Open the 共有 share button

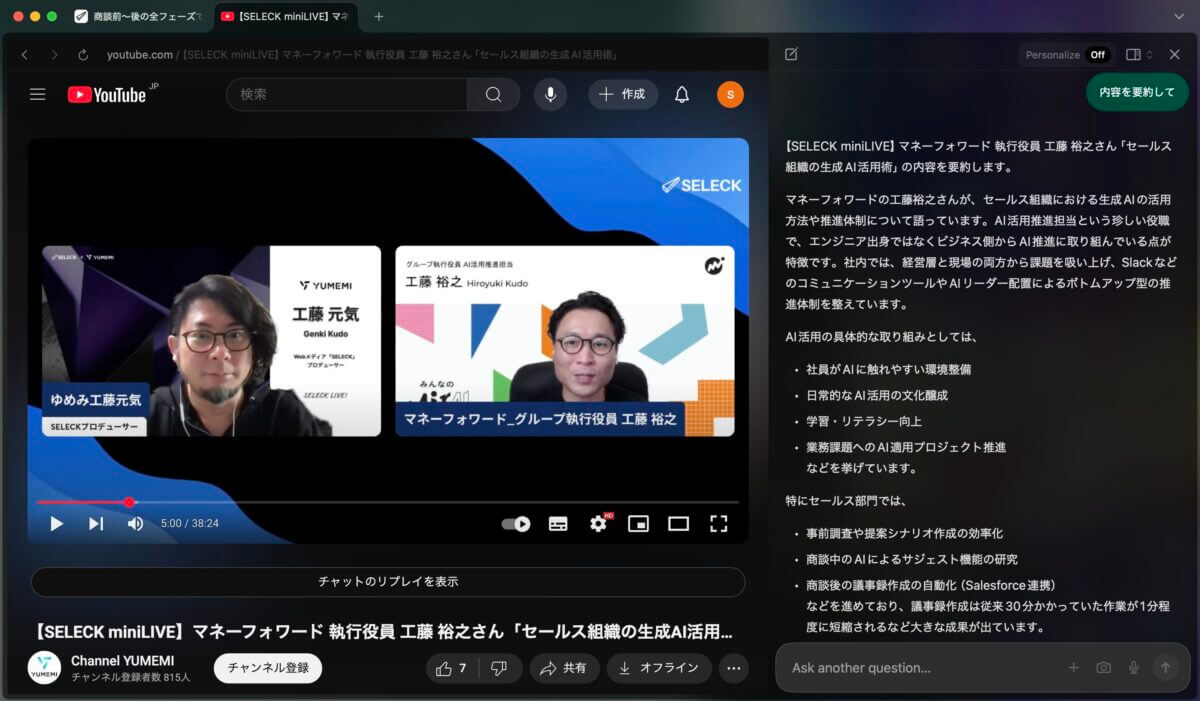click(565, 668)
